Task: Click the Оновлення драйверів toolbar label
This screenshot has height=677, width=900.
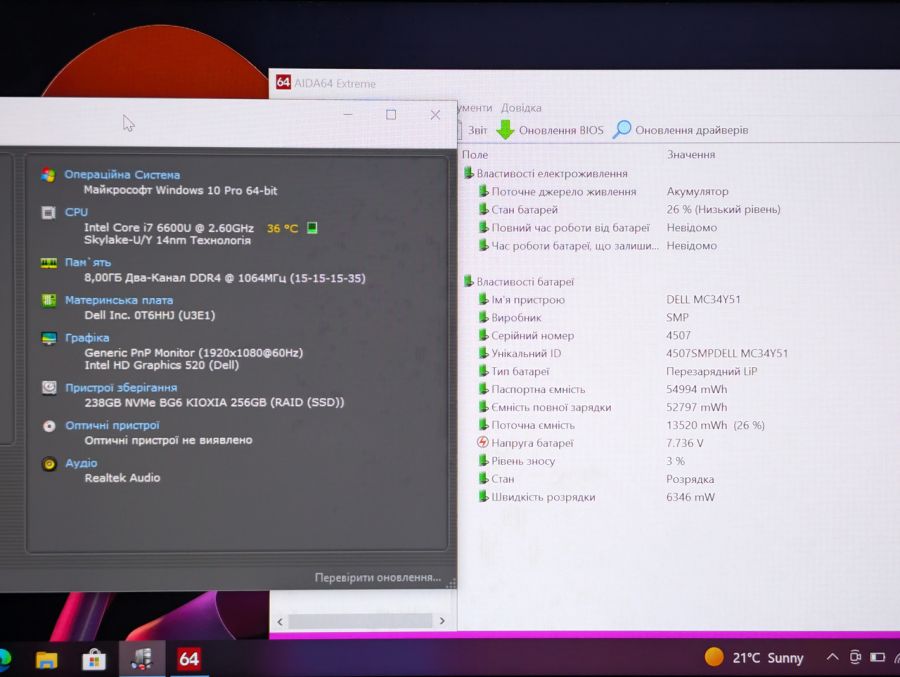Action: pyautogui.click(x=691, y=130)
